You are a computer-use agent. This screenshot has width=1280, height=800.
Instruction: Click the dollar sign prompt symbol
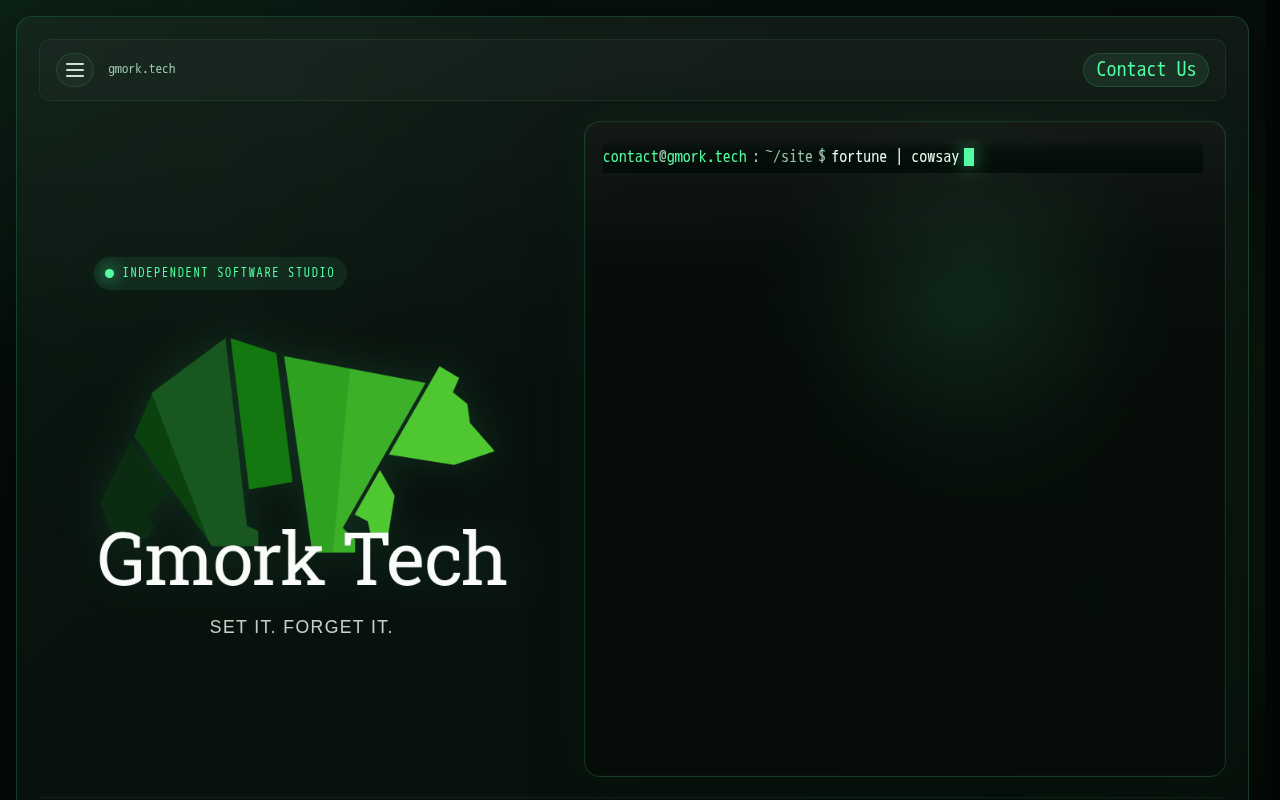click(822, 157)
